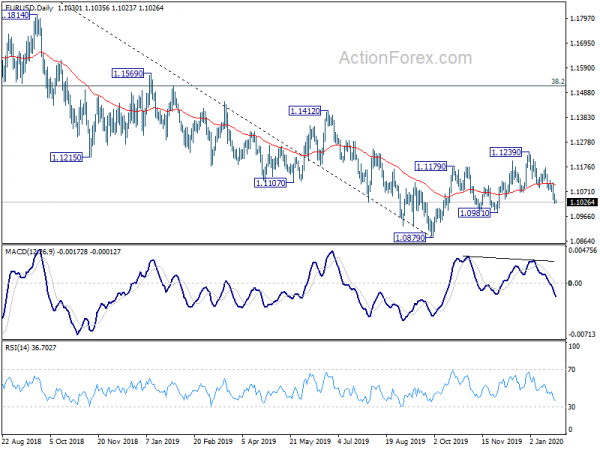Click the 1.08790 bottom price label
Viewport: 600px width, 450px height.
pyautogui.click(x=409, y=238)
